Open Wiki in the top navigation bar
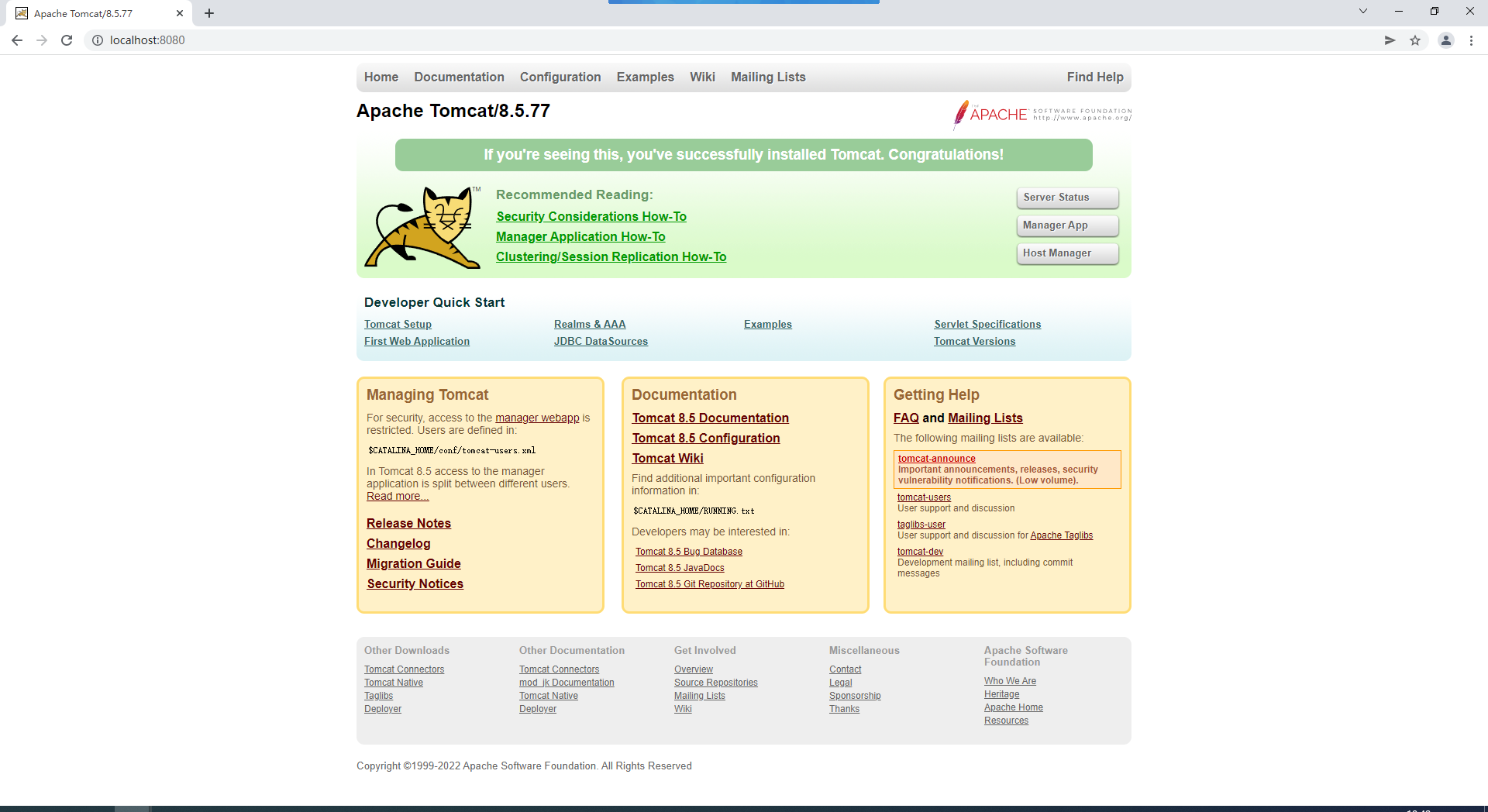 tap(702, 77)
